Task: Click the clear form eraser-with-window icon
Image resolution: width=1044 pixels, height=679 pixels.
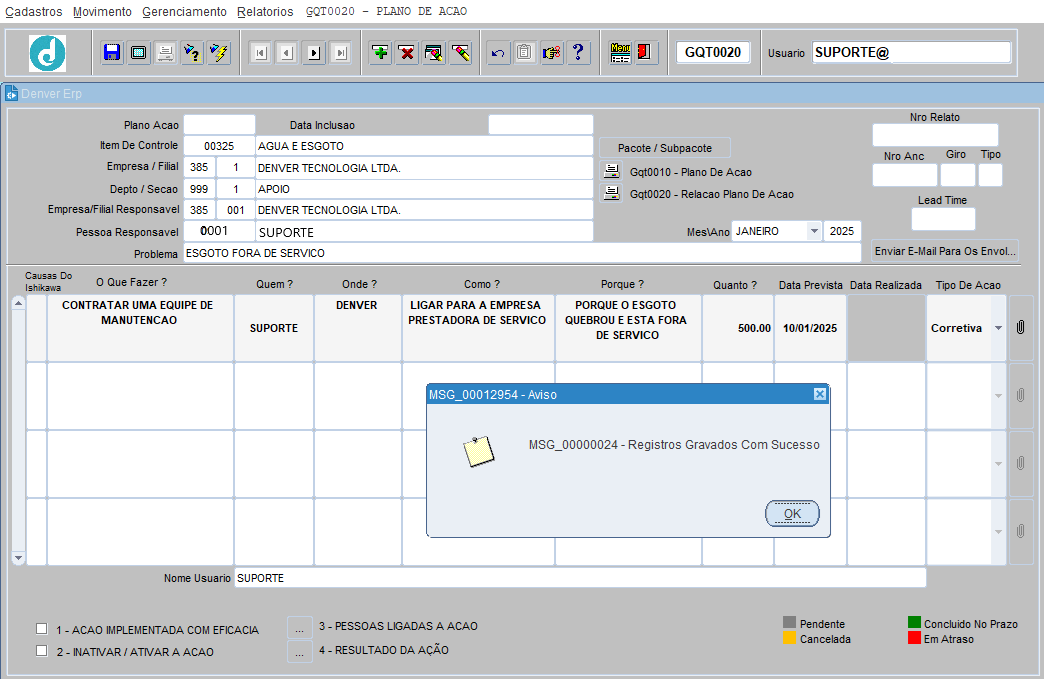Action: tap(433, 53)
